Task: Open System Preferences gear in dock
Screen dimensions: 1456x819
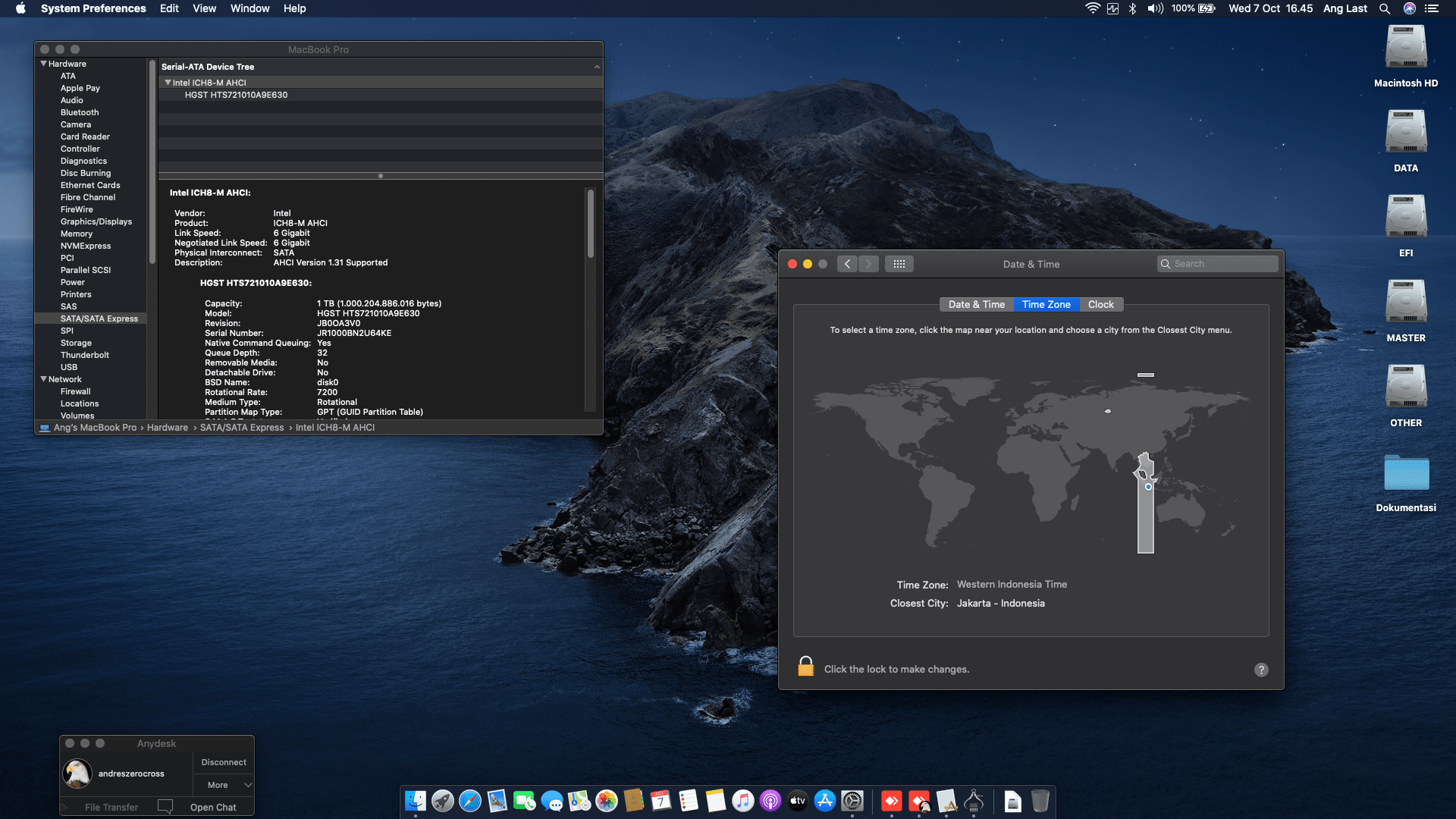Action: click(852, 801)
